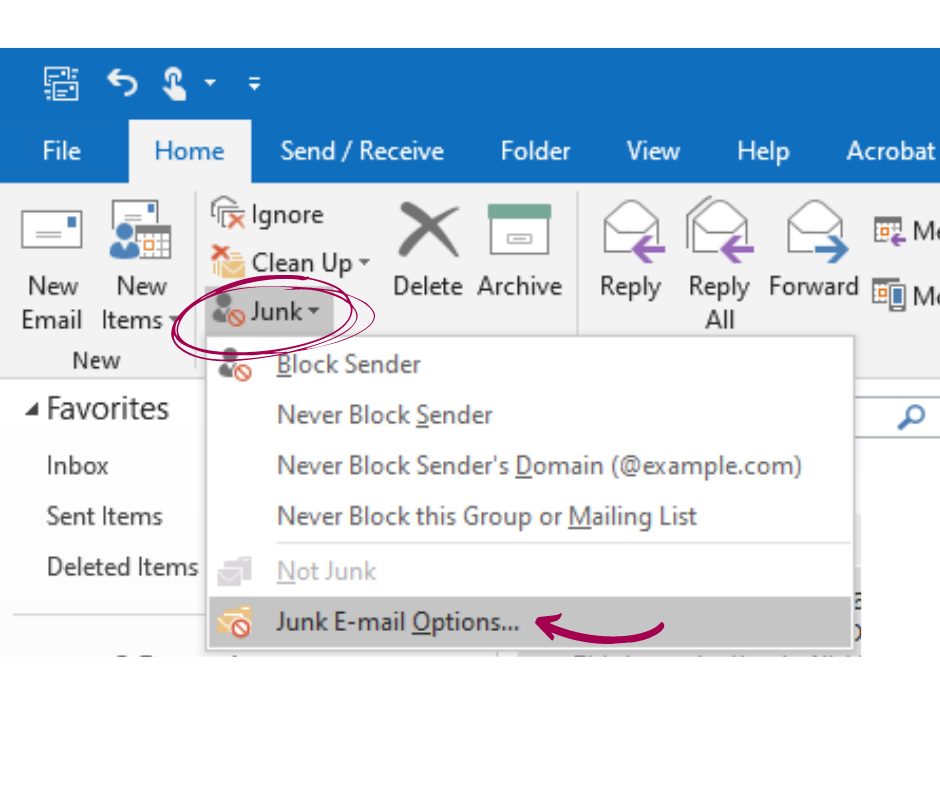Open the Deleted Items folder
The width and height of the screenshot is (940, 788).
point(122,566)
